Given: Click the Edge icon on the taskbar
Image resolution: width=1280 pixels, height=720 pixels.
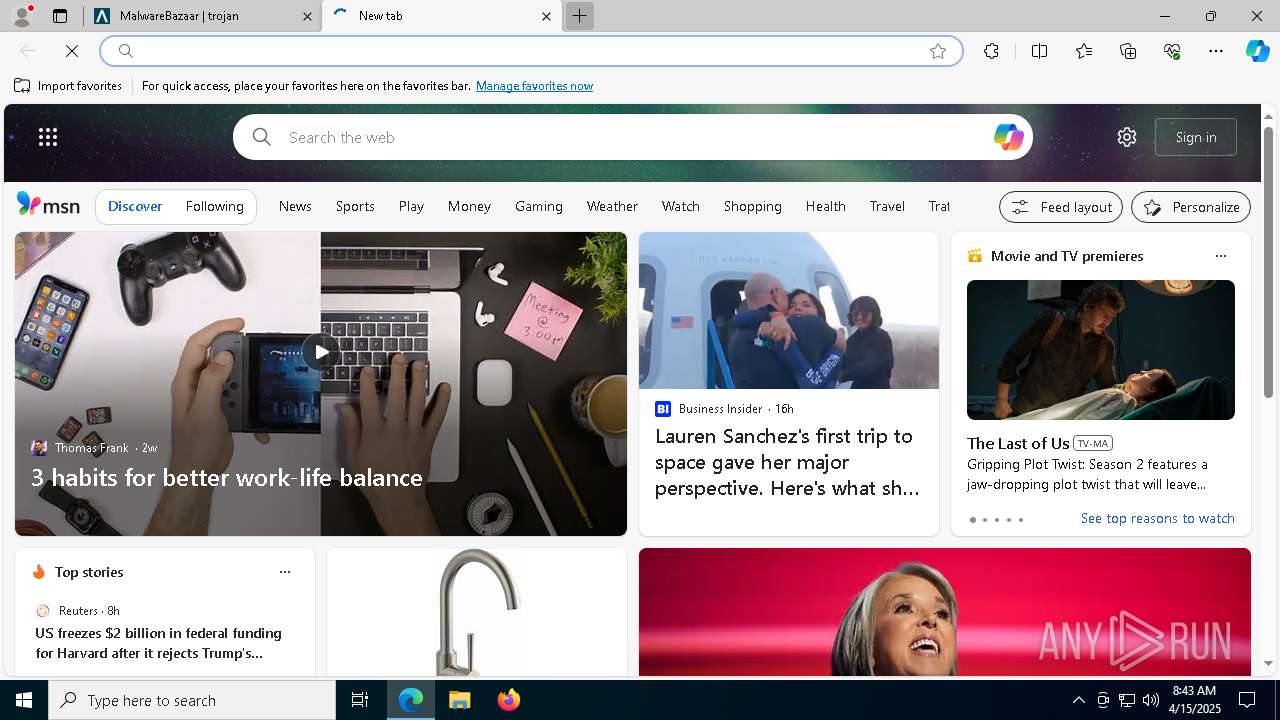Looking at the screenshot, I should tap(411, 700).
